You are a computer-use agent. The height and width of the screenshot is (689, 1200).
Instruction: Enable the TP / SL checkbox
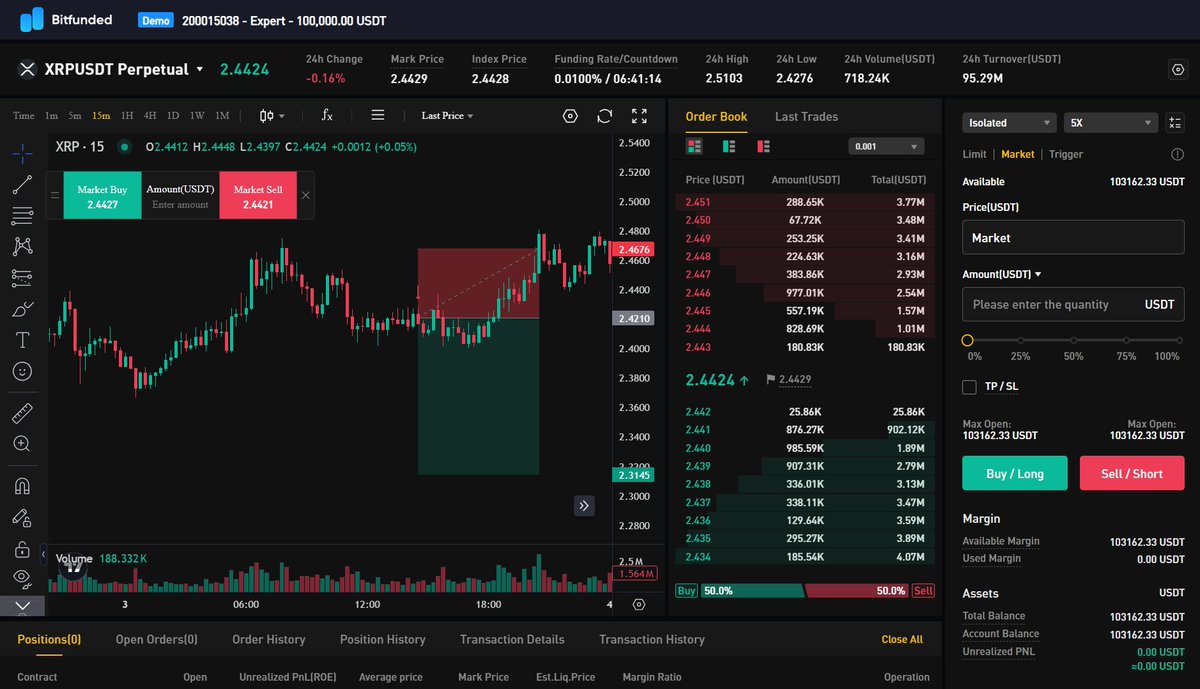tap(969, 387)
